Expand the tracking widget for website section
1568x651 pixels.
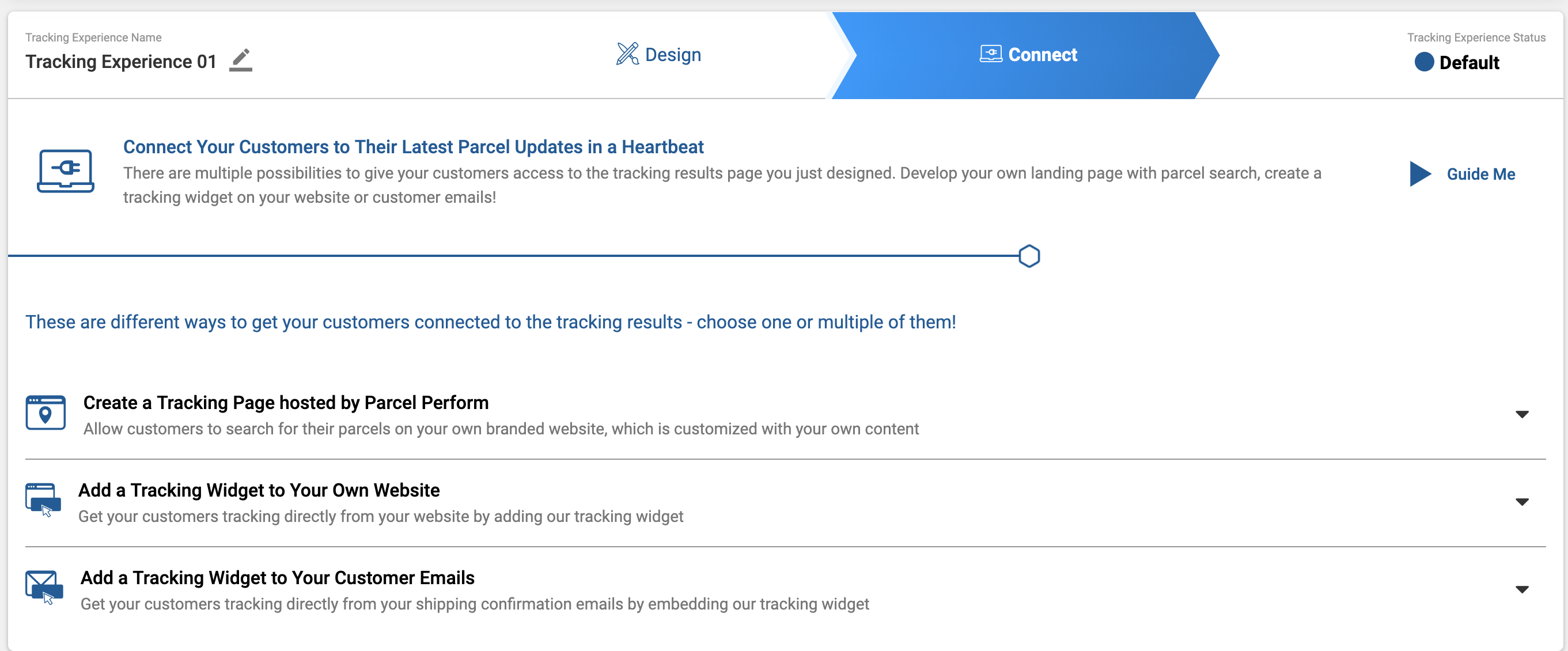coord(1522,502)
